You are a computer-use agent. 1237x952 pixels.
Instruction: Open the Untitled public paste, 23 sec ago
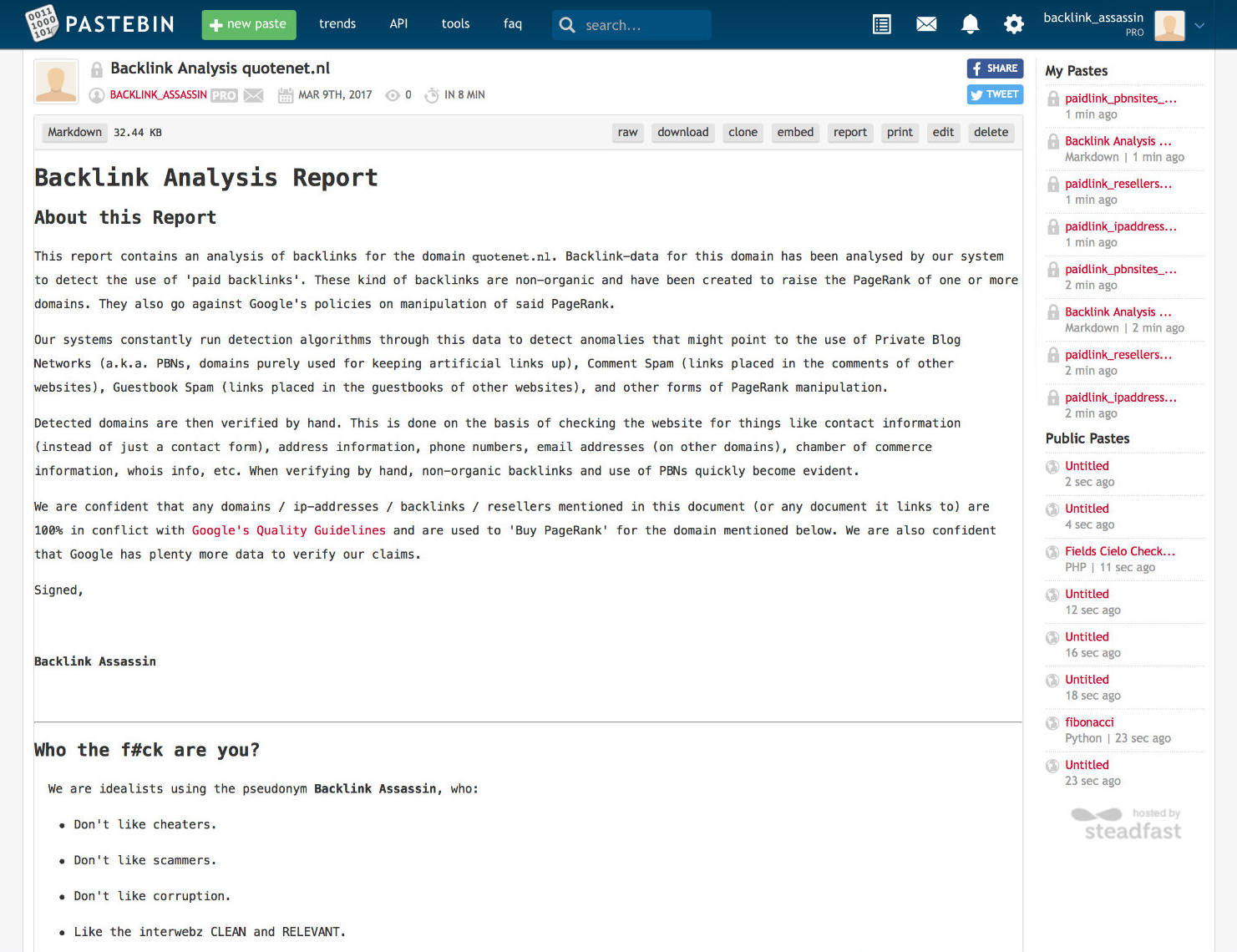click(x=1087, y=765)
